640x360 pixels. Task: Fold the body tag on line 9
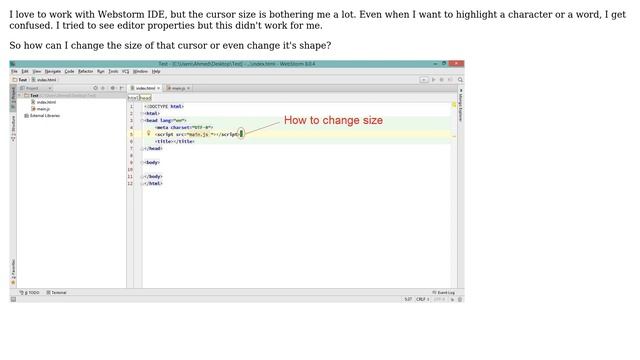click(x=143, y=162)
